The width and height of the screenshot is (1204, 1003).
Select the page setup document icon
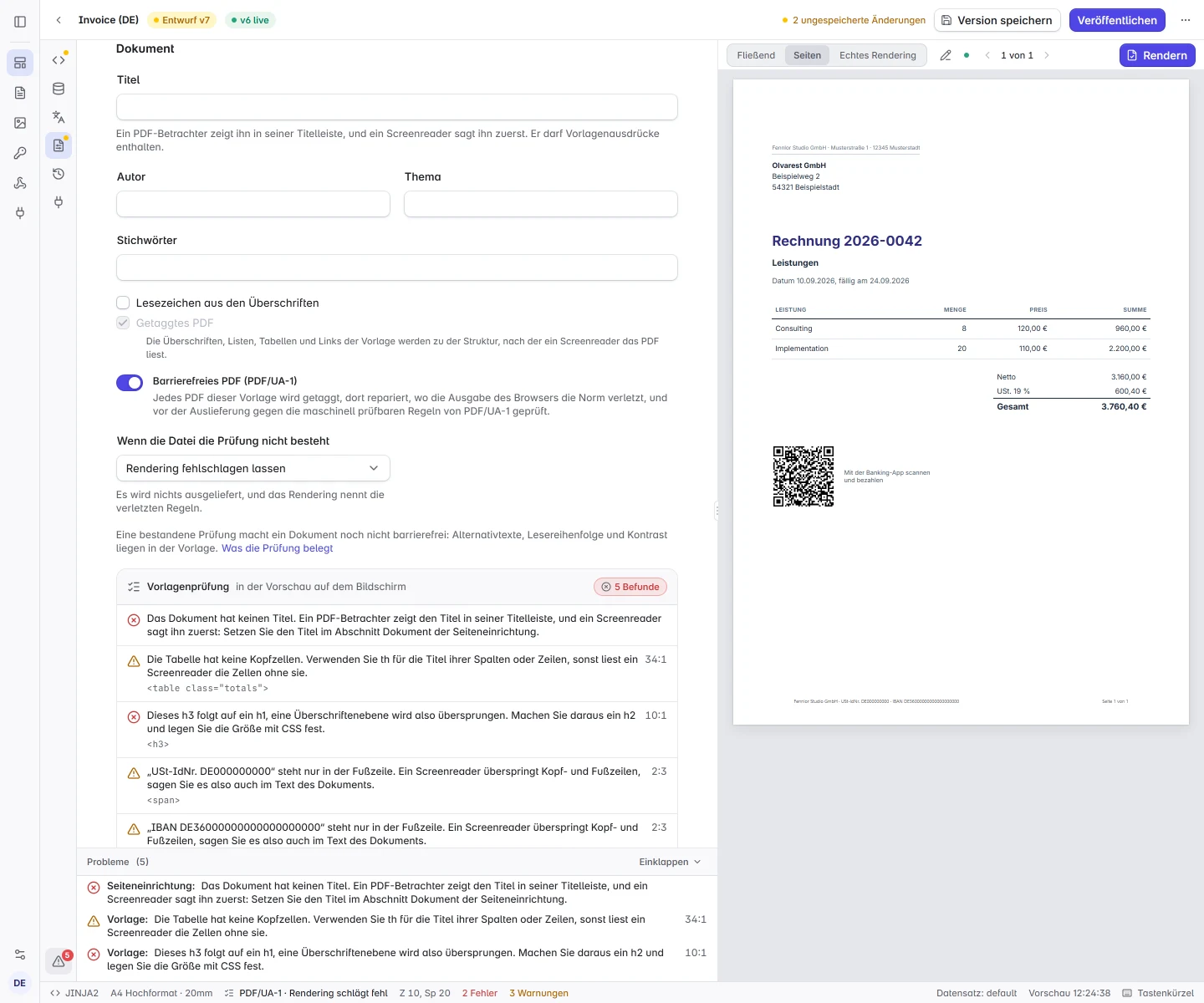pos(59,145)
